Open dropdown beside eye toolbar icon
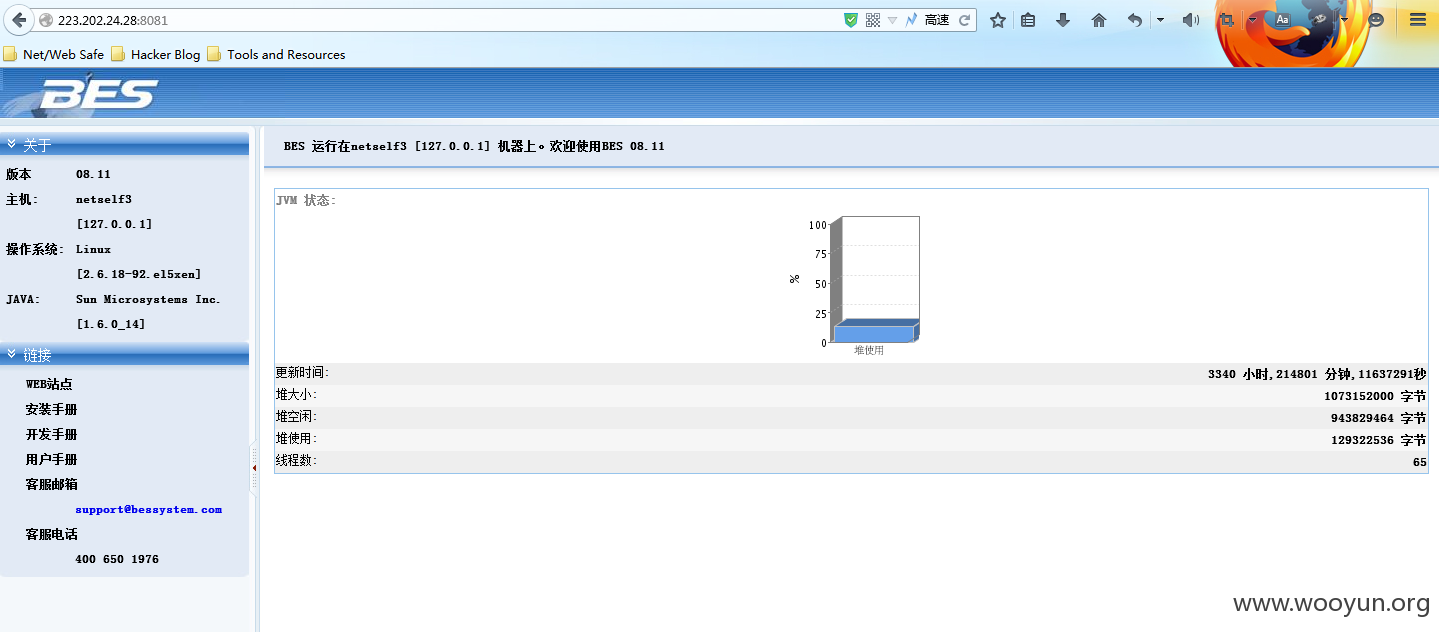The image size is (1439, 632). [1345, 20]
